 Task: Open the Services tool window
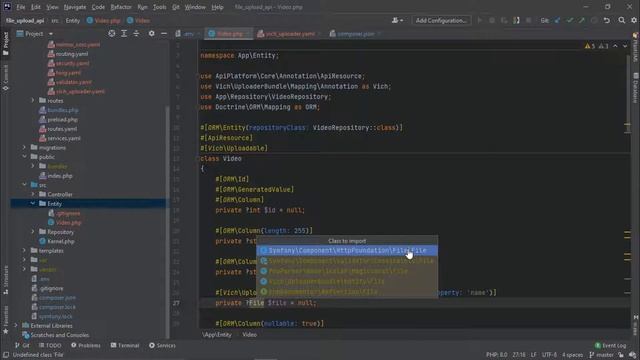[162, 345]
